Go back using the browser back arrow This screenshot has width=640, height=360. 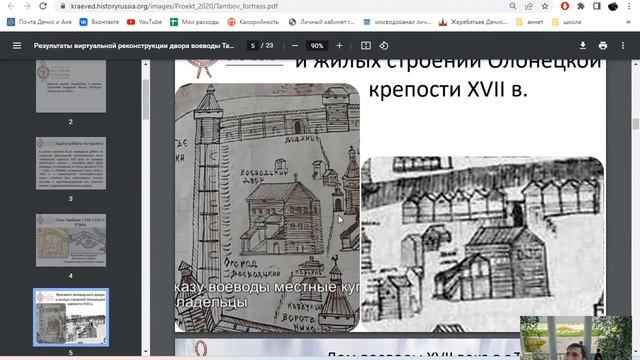(x=11, y=6)
